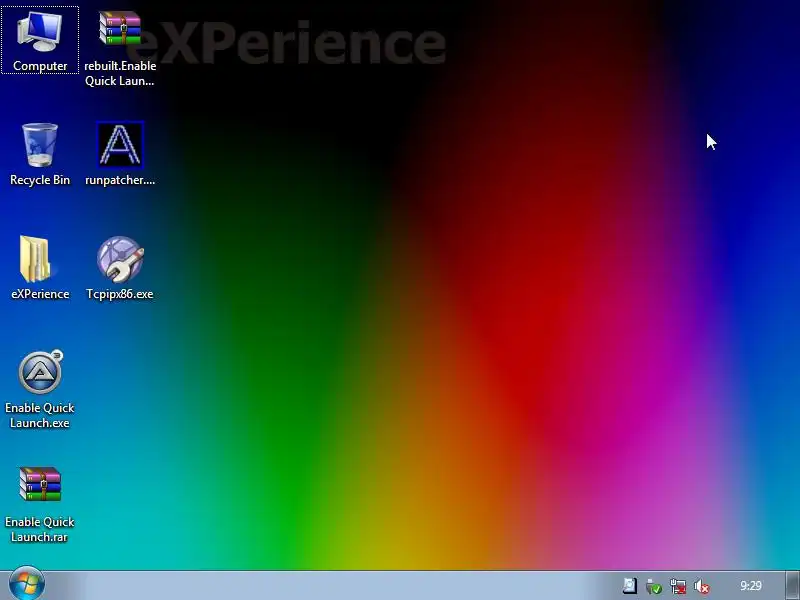
Task: Click the 9:29 taskbar clock
Action: (x=751, y=586)
